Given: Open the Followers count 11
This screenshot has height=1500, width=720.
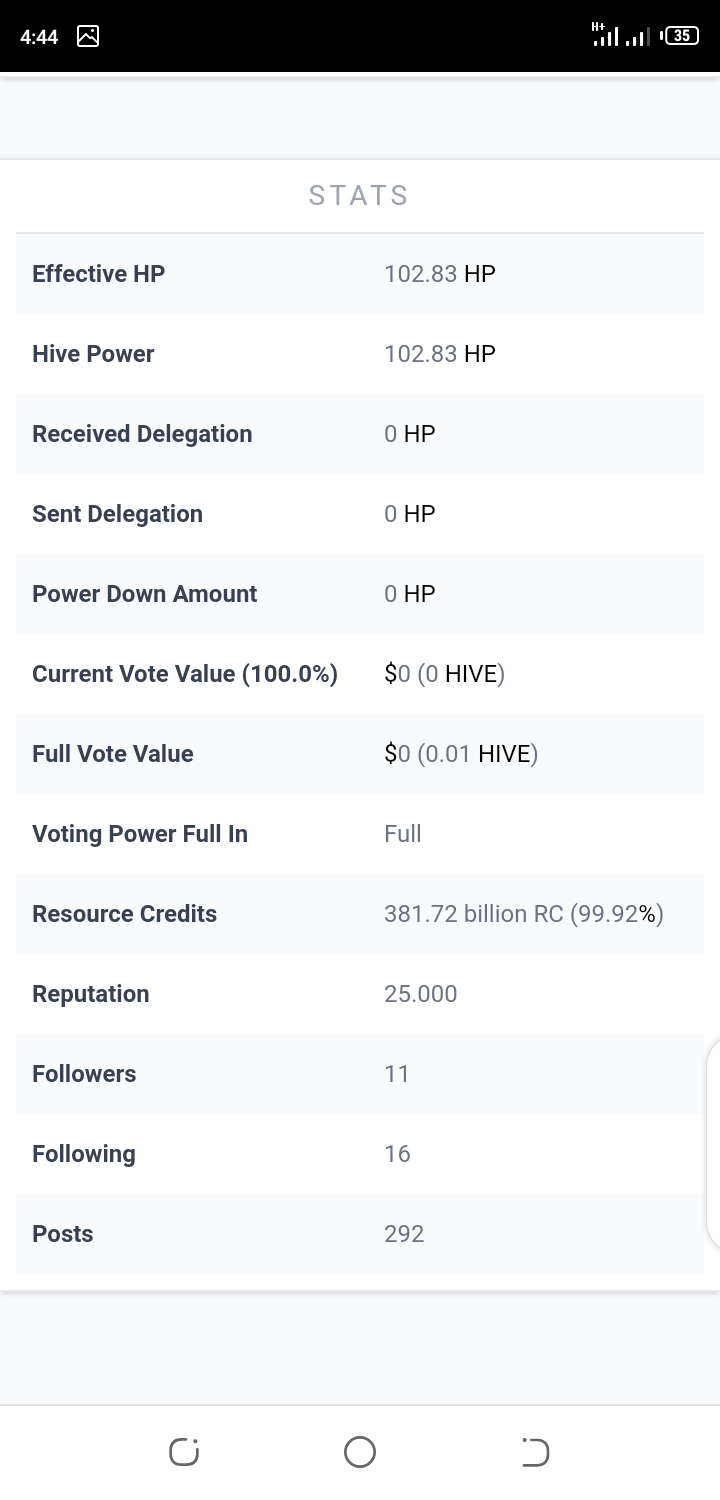Looking at the screenshot, I should tap(397, 1074).
